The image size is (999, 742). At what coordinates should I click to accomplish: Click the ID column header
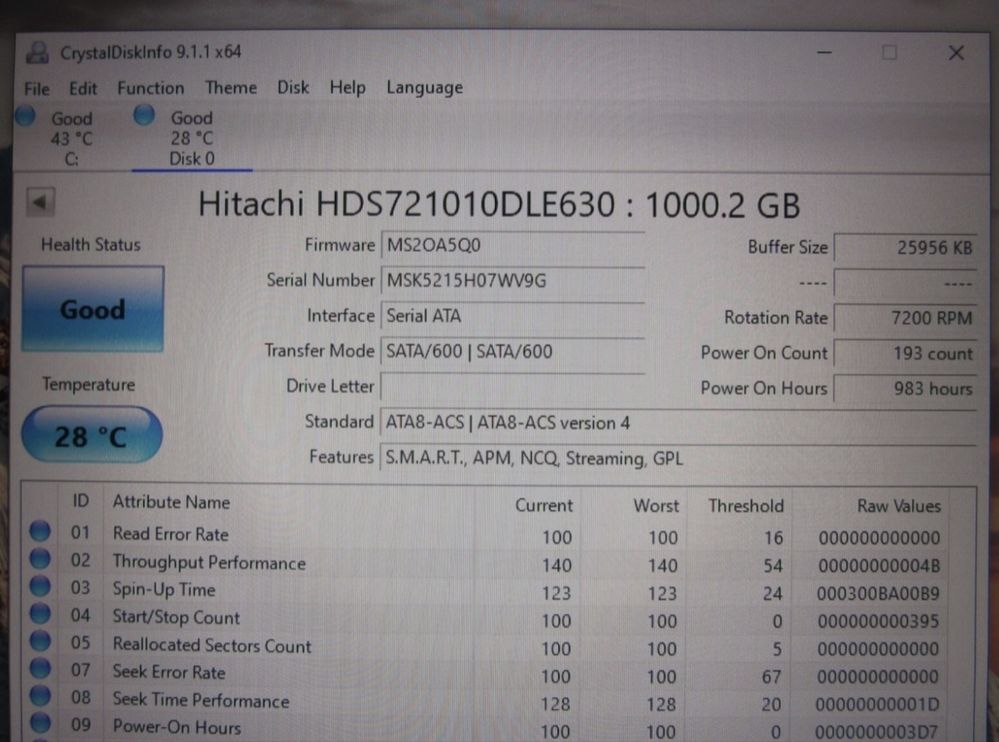pyautogui.click(x=80, y=501)
